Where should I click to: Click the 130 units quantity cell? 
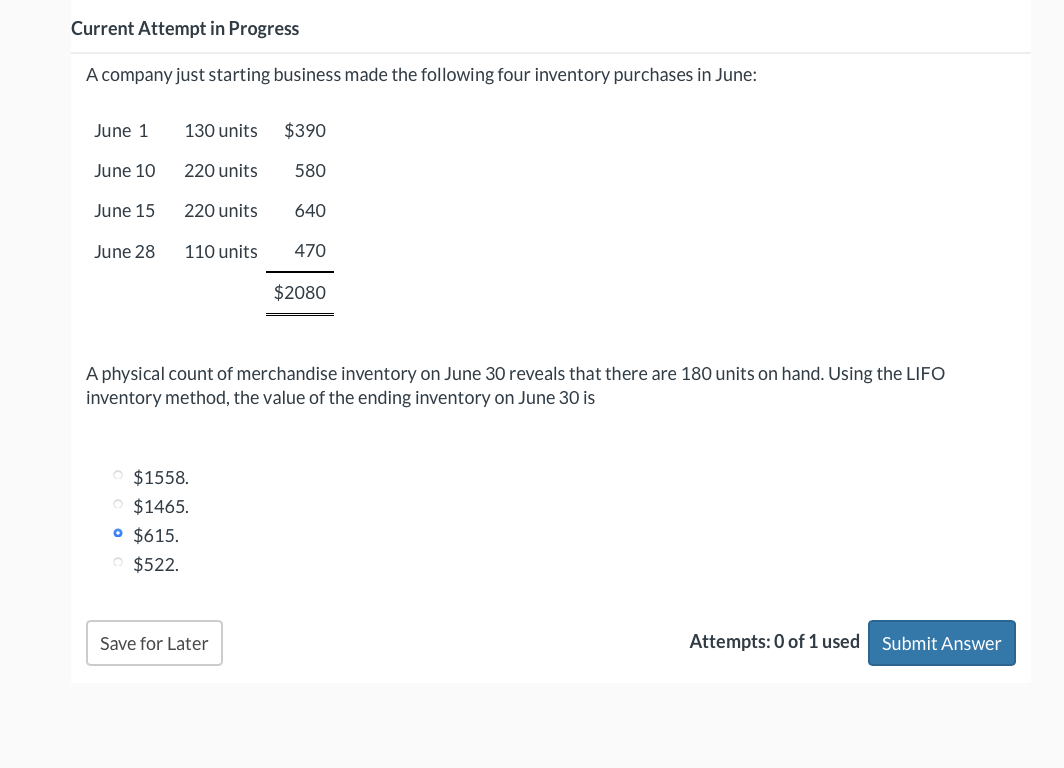tap(221, 130)
